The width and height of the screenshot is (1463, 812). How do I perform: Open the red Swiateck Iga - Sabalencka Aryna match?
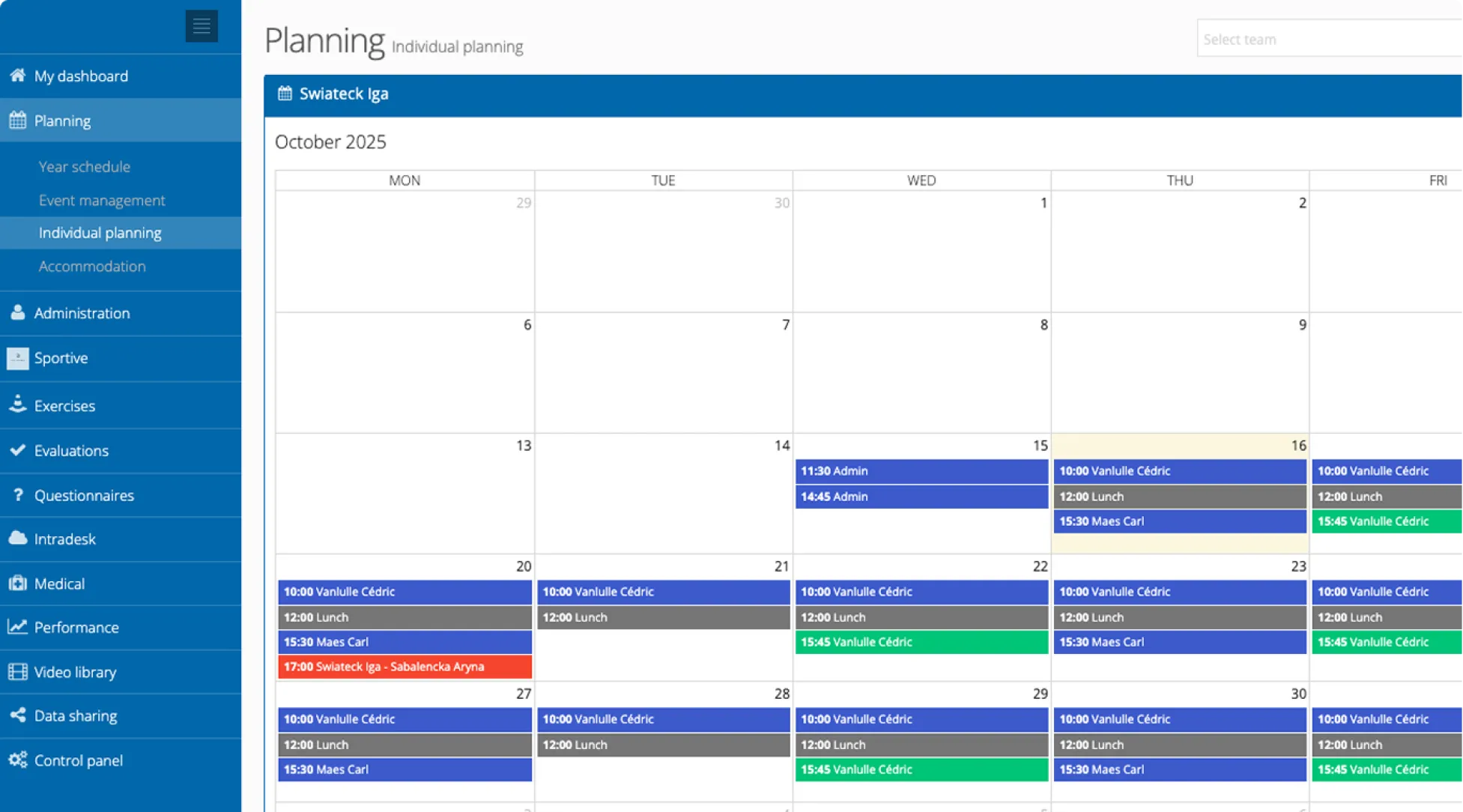404,667
